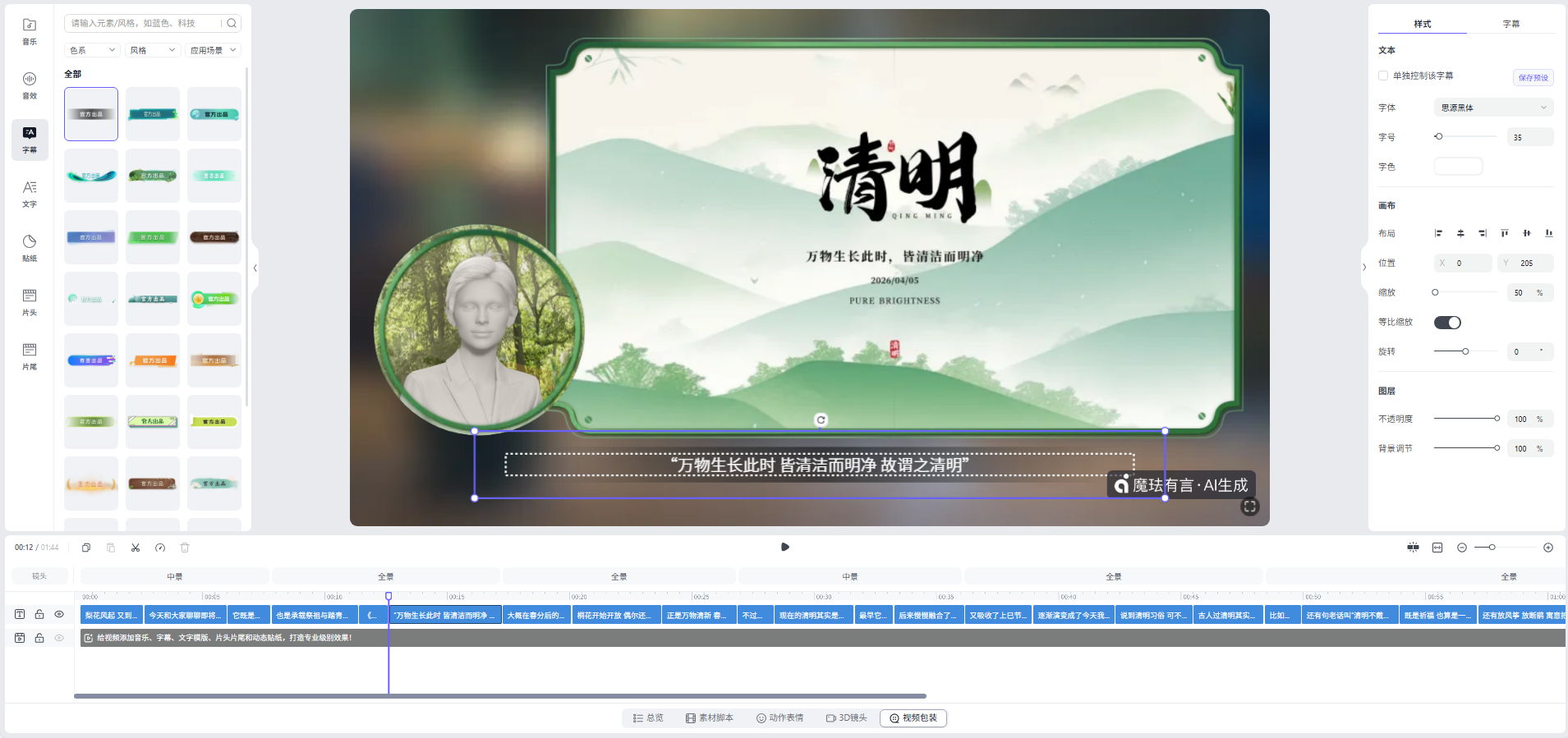Align layout right icon
Image resolution: width=1568 pixels, height=738 pixels.
click(1483, 233)
